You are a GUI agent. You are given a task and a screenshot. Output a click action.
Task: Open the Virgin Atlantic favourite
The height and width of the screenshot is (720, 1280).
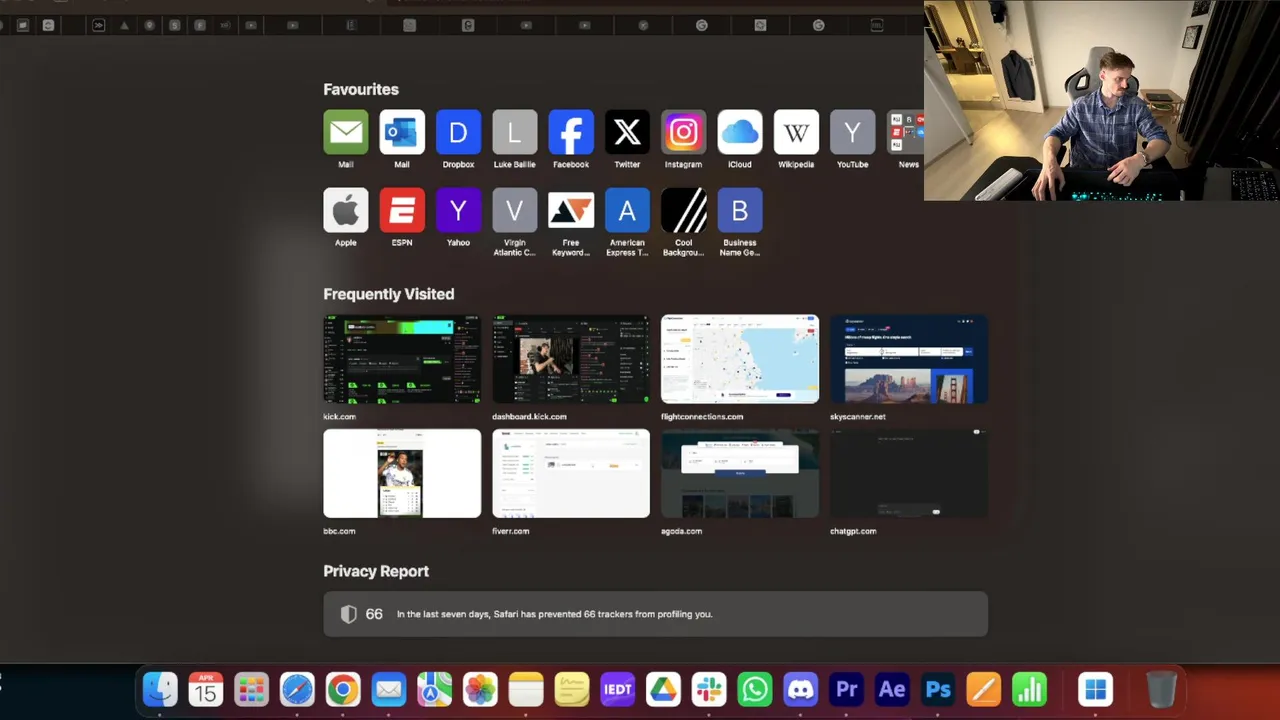point(514,210)
